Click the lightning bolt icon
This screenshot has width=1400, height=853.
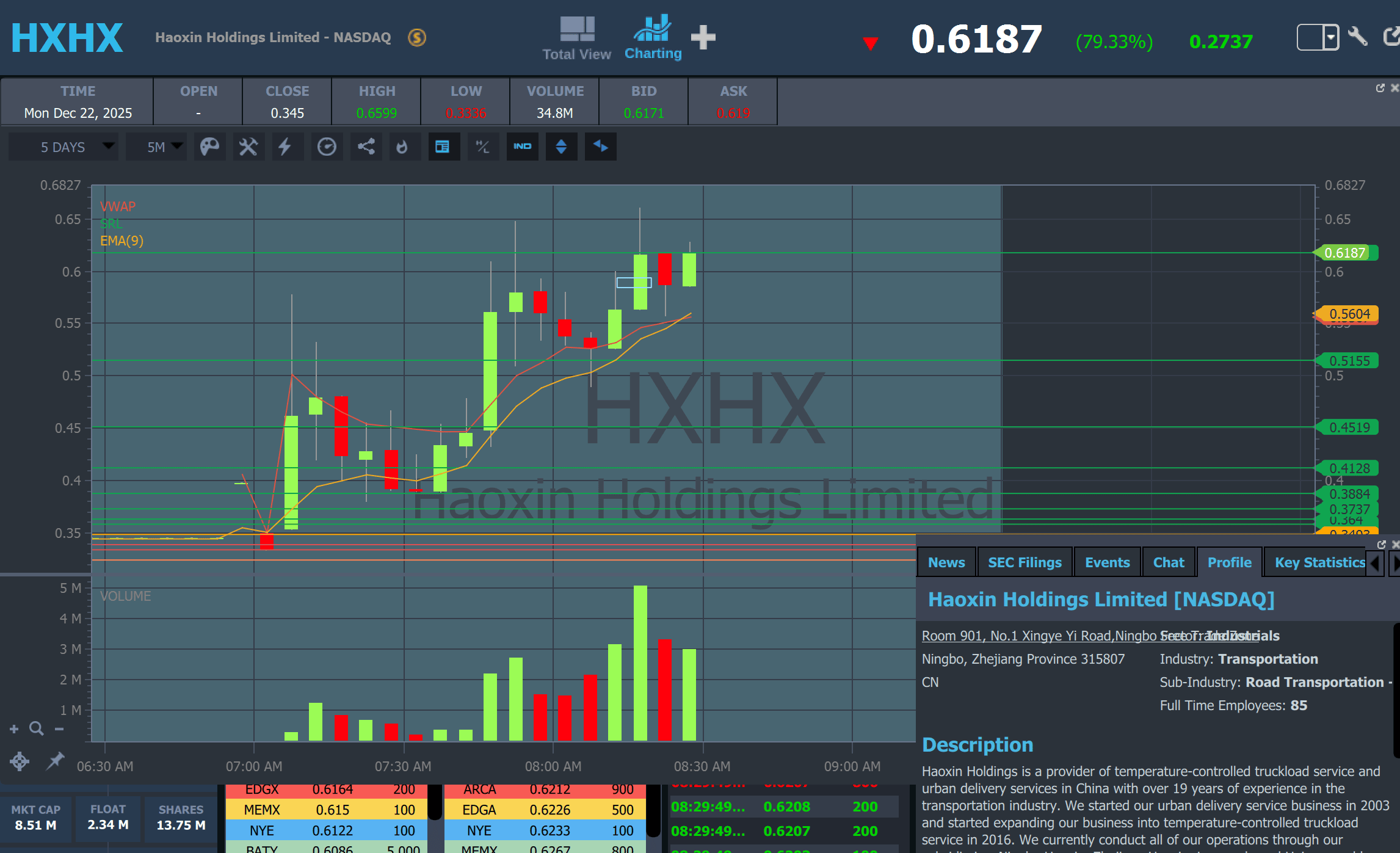(x=285, y=147)
